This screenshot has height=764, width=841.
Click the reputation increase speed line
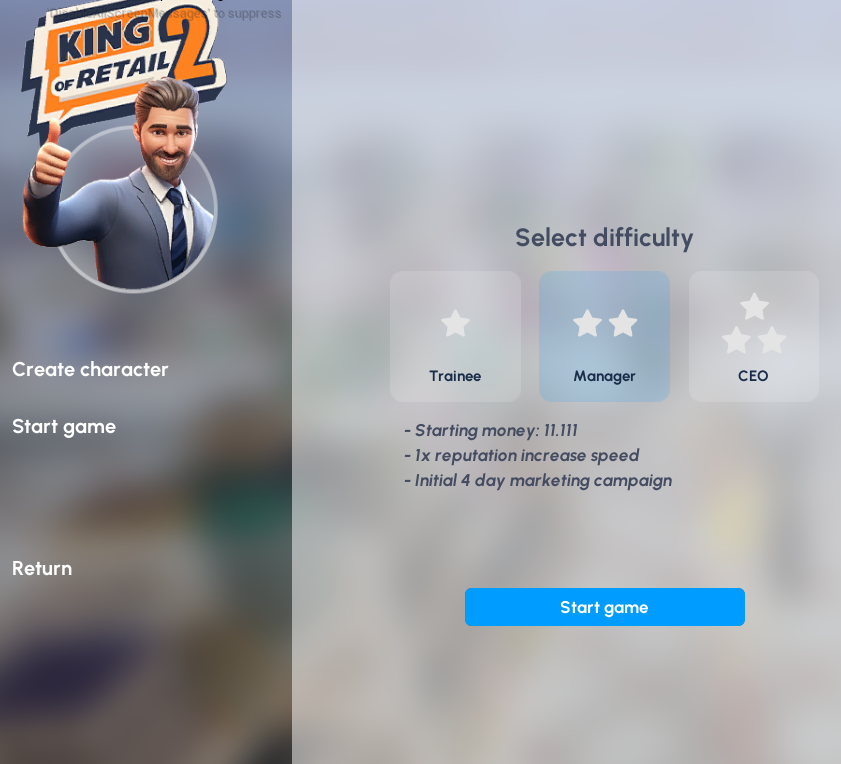pos(521,456)
